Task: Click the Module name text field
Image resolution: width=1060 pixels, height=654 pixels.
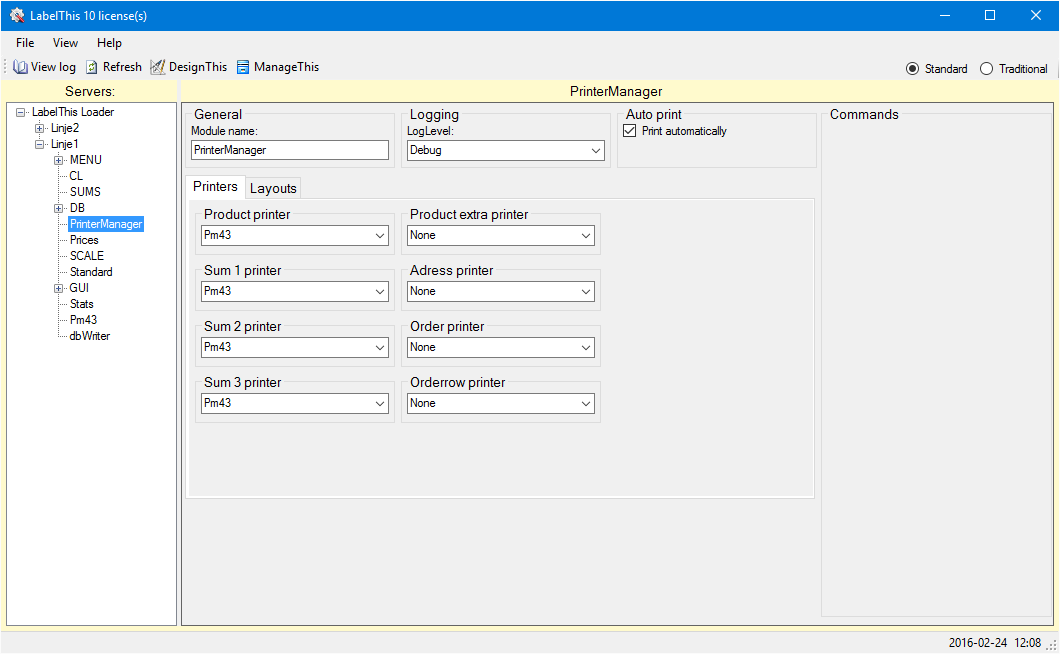Action: point(289,150)
